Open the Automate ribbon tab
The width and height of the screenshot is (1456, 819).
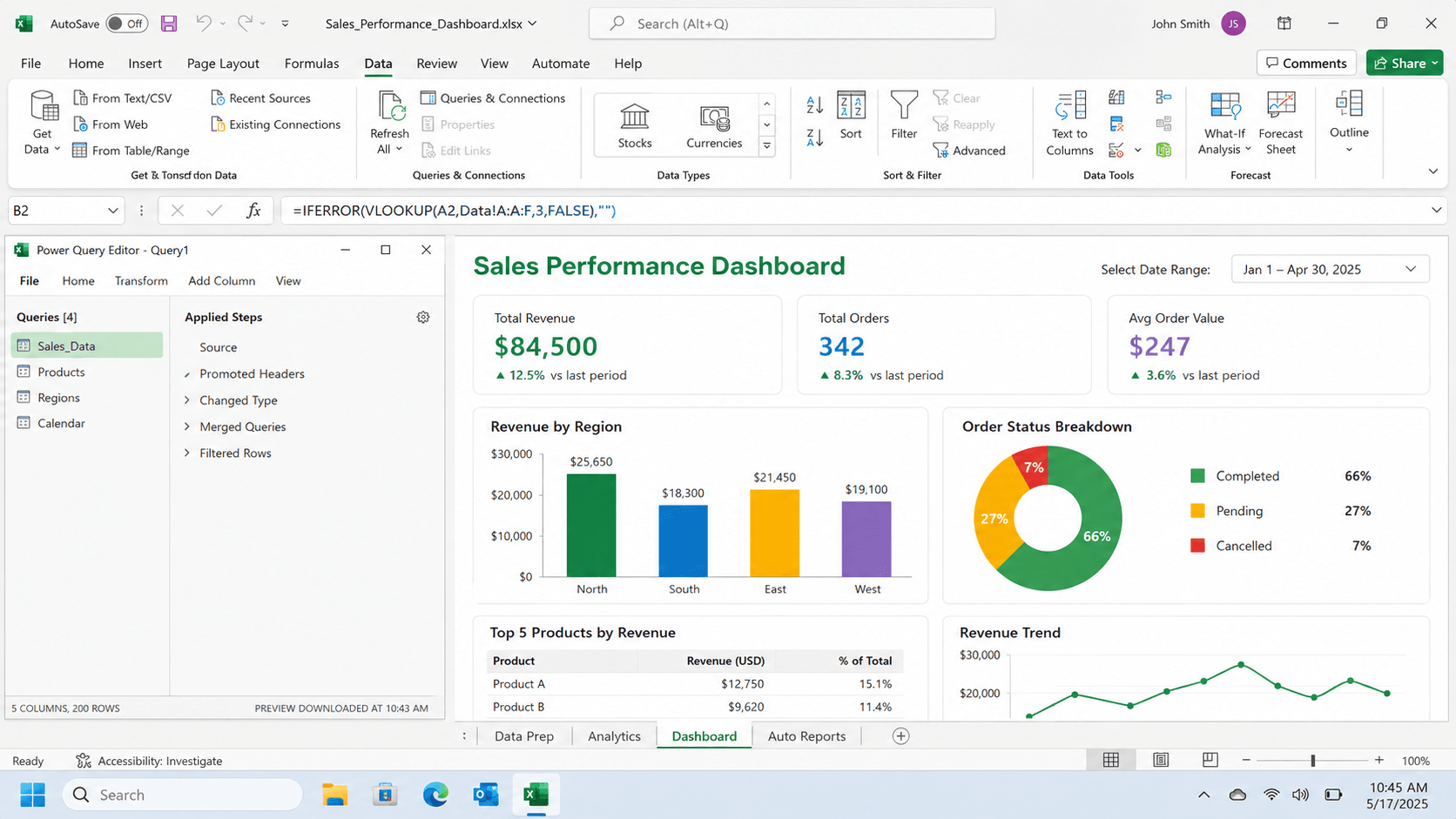561,64
